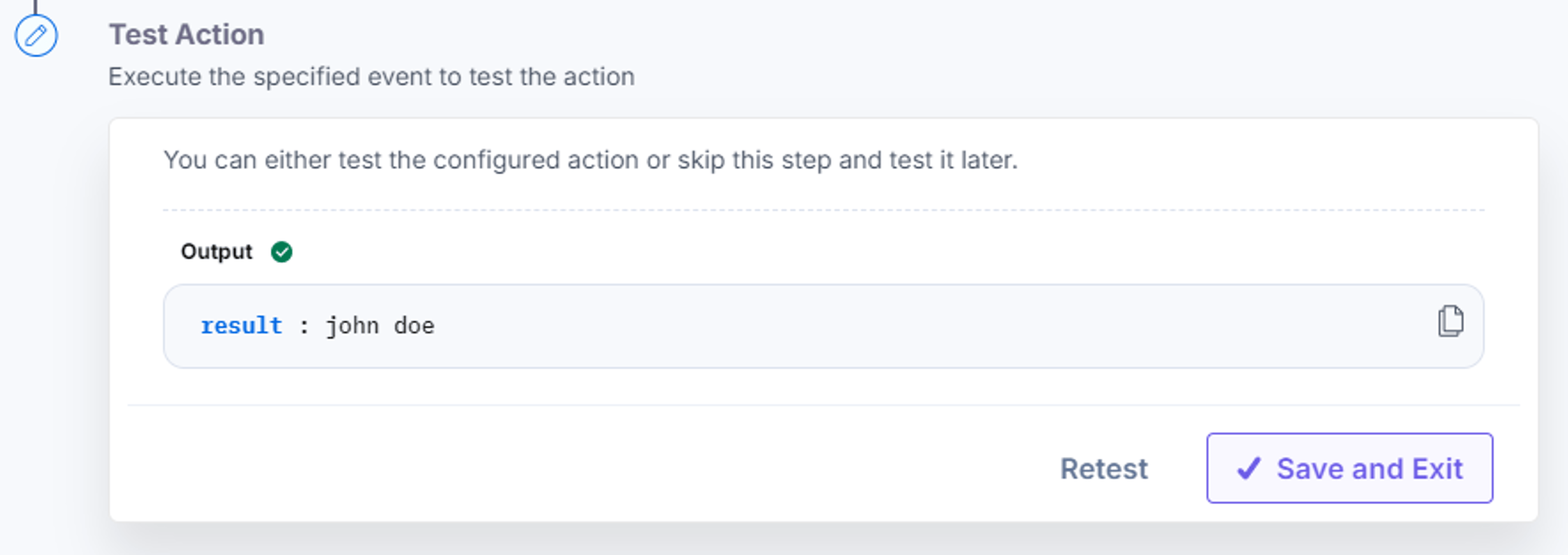The image size is (1568, 555).
Task: Click the word Exit on the save button
Action: (1437, 468)
